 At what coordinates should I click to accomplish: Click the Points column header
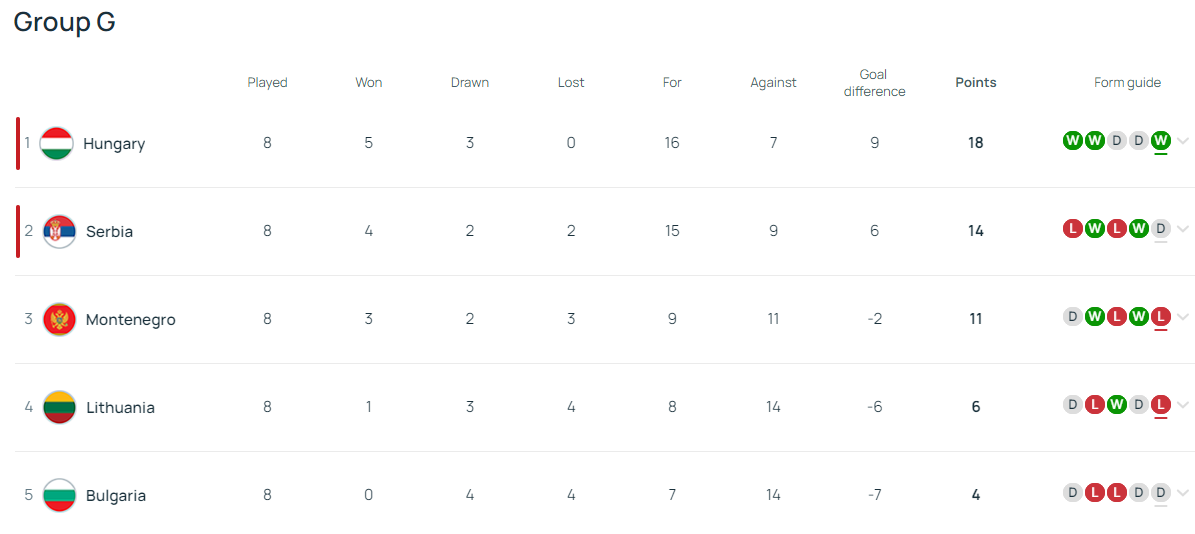coord(975,83)
